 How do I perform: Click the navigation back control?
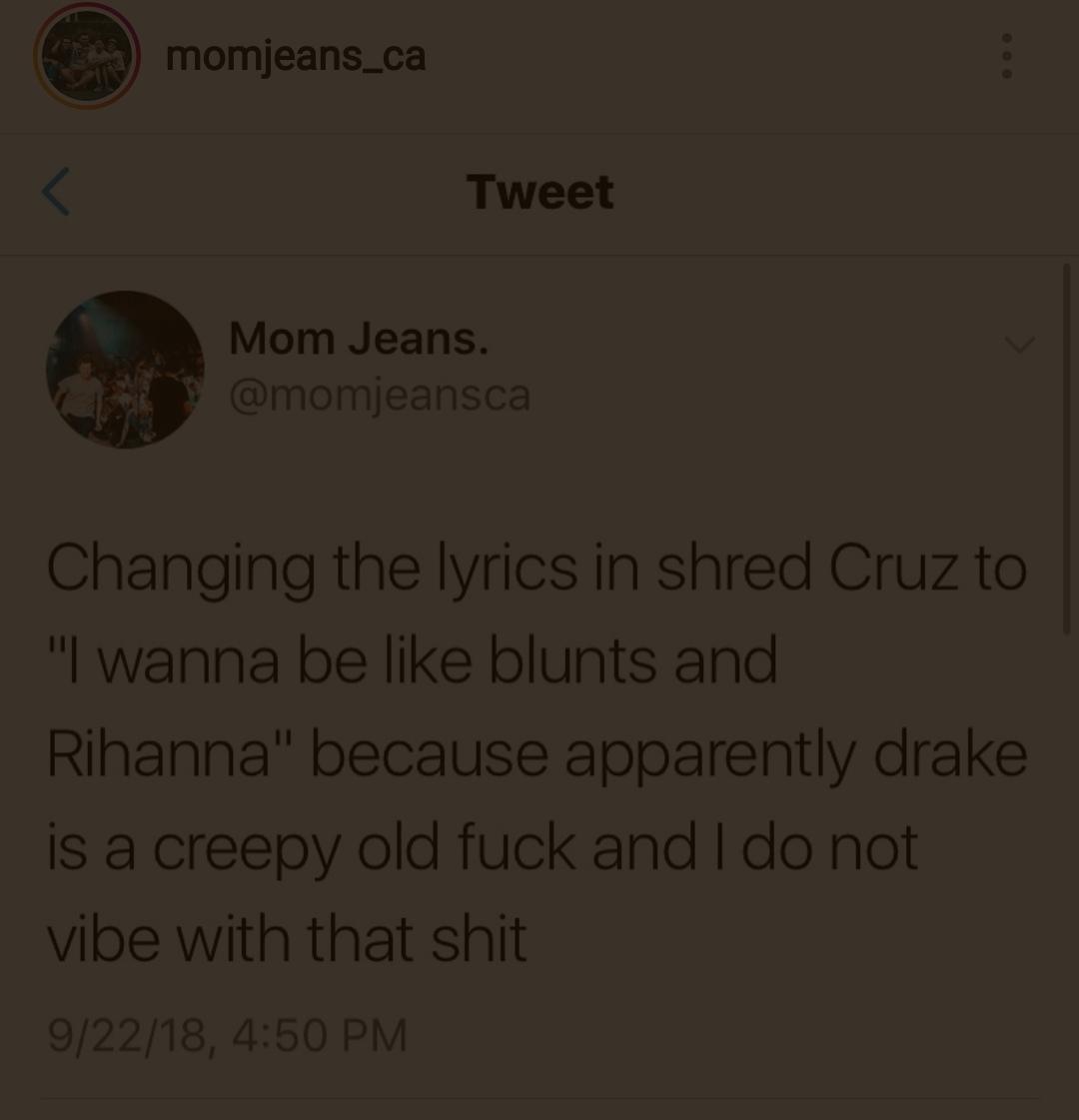(x=55, y=191)
